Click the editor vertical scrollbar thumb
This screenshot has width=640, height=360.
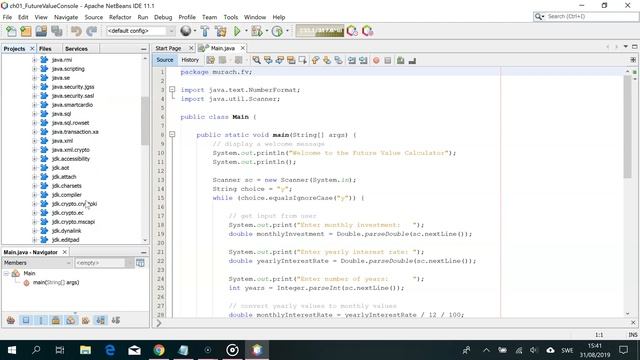(627, 127)
